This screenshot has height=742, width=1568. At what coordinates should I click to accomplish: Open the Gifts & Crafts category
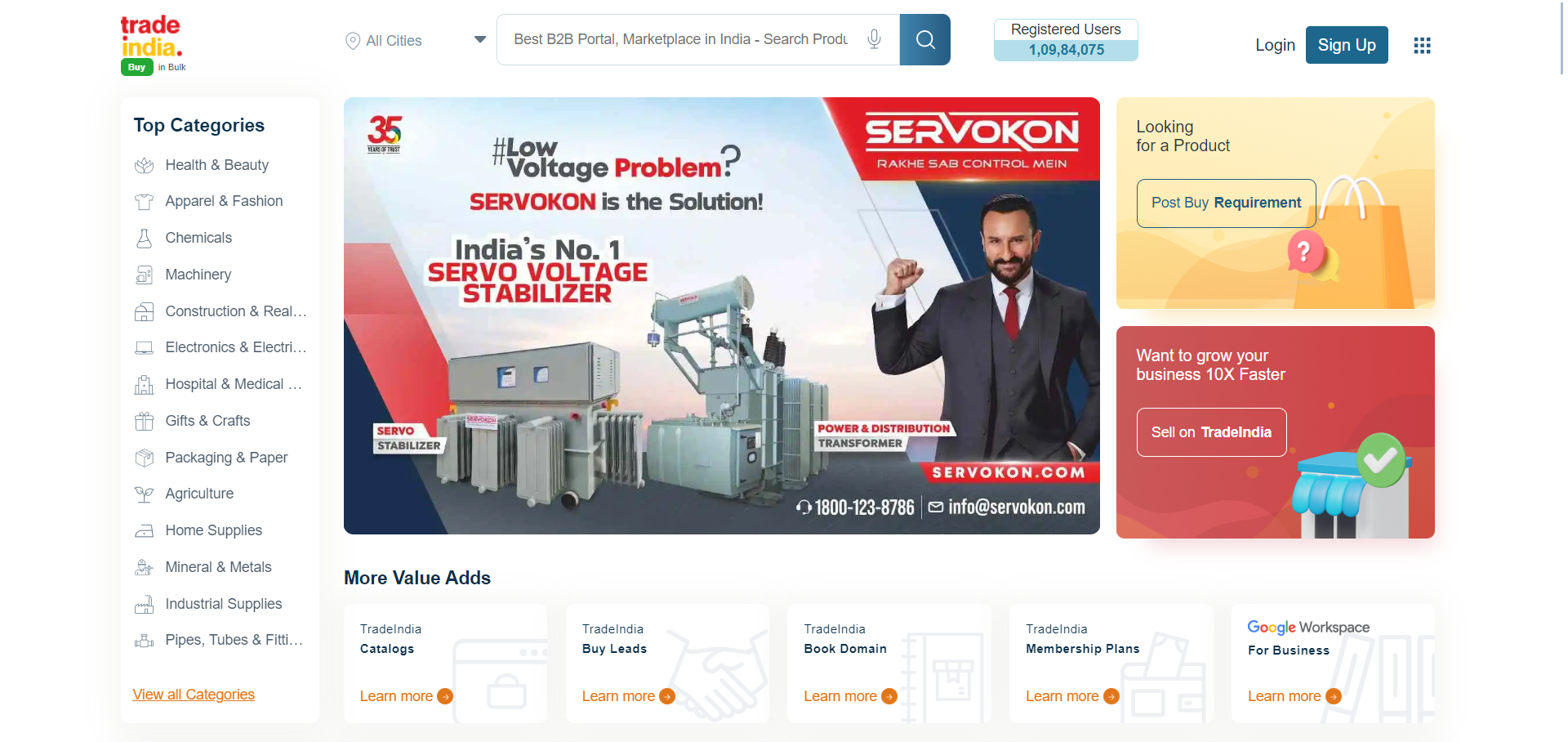point(207,421)
